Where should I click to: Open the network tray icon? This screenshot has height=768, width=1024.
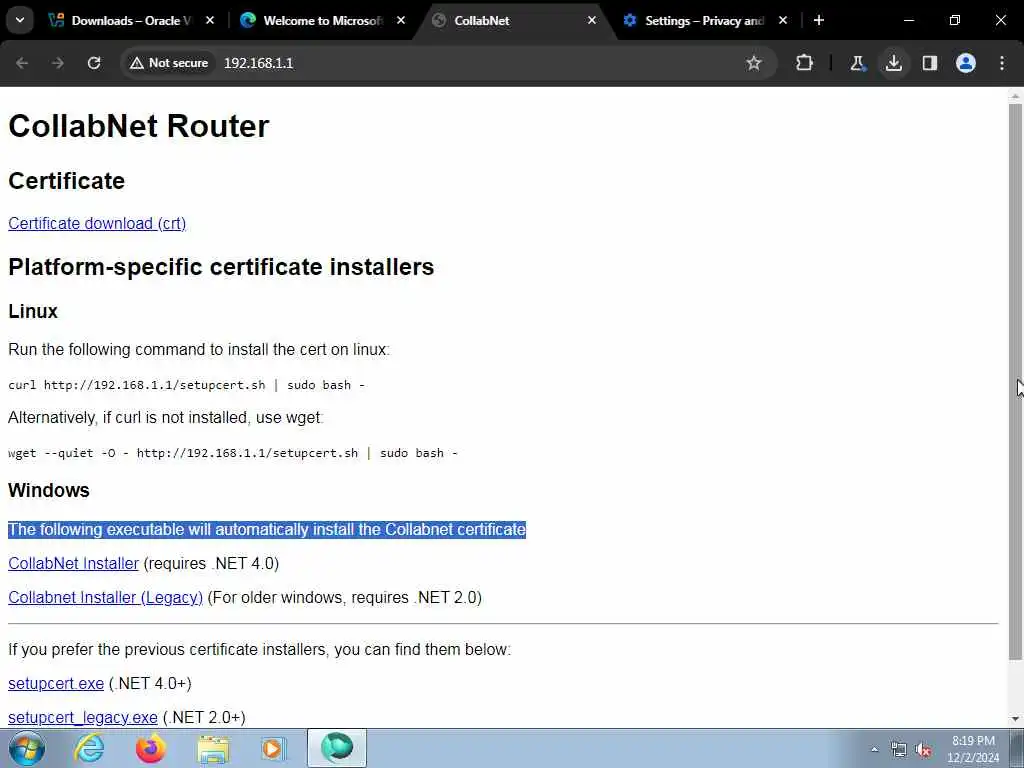(899, 750)
